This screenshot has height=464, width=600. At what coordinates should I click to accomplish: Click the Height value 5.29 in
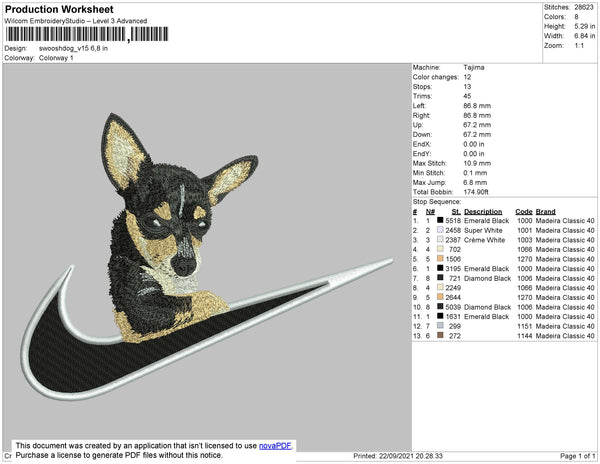(584, 26)
